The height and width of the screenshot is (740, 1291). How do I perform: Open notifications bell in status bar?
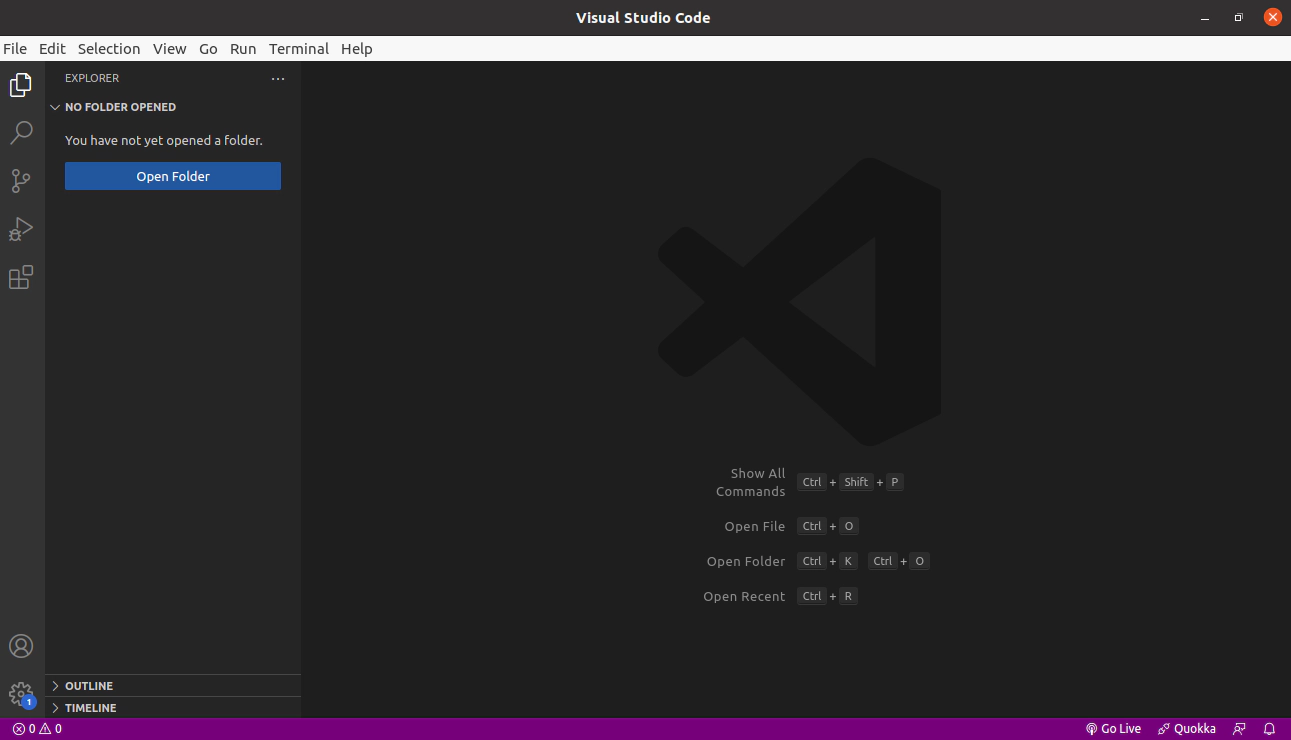tap(1270, 729)
